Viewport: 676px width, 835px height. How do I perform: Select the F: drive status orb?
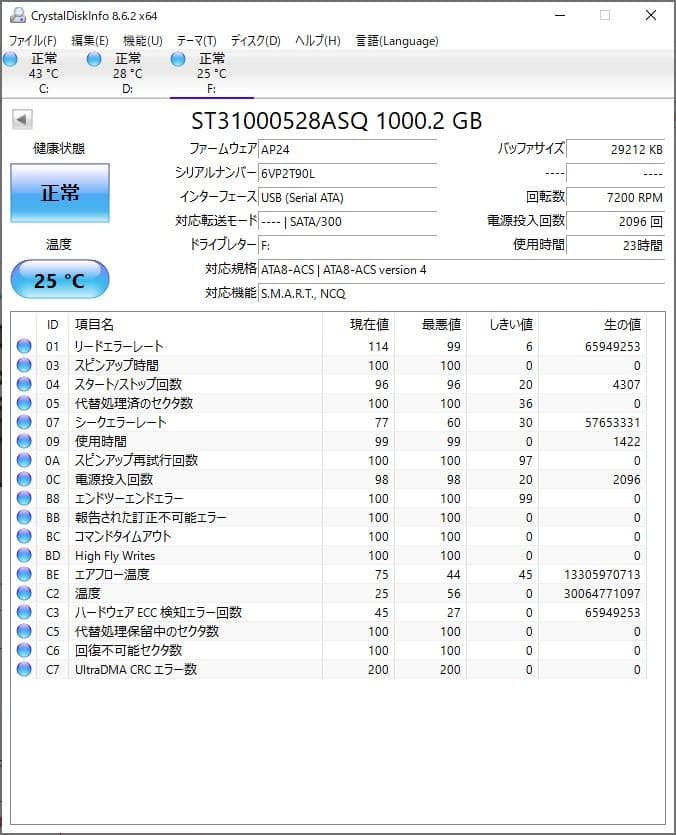178,59
